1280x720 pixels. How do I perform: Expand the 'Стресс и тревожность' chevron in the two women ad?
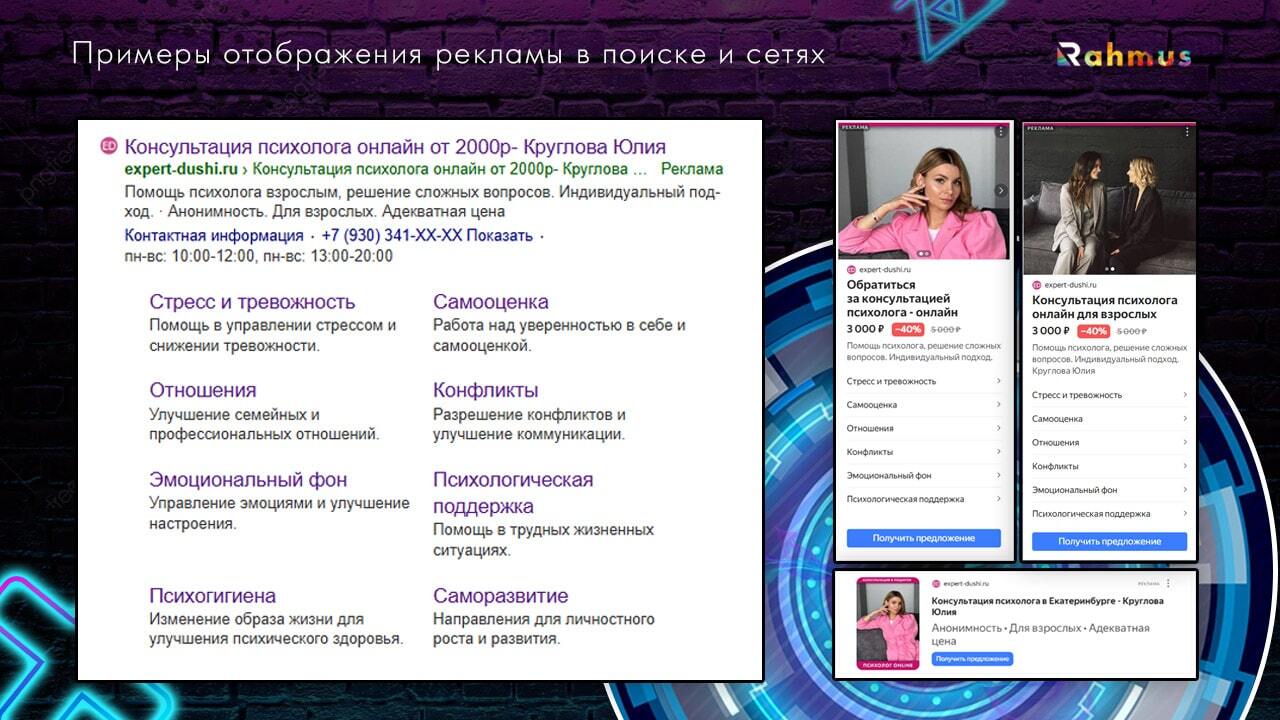click(1185, 395)
